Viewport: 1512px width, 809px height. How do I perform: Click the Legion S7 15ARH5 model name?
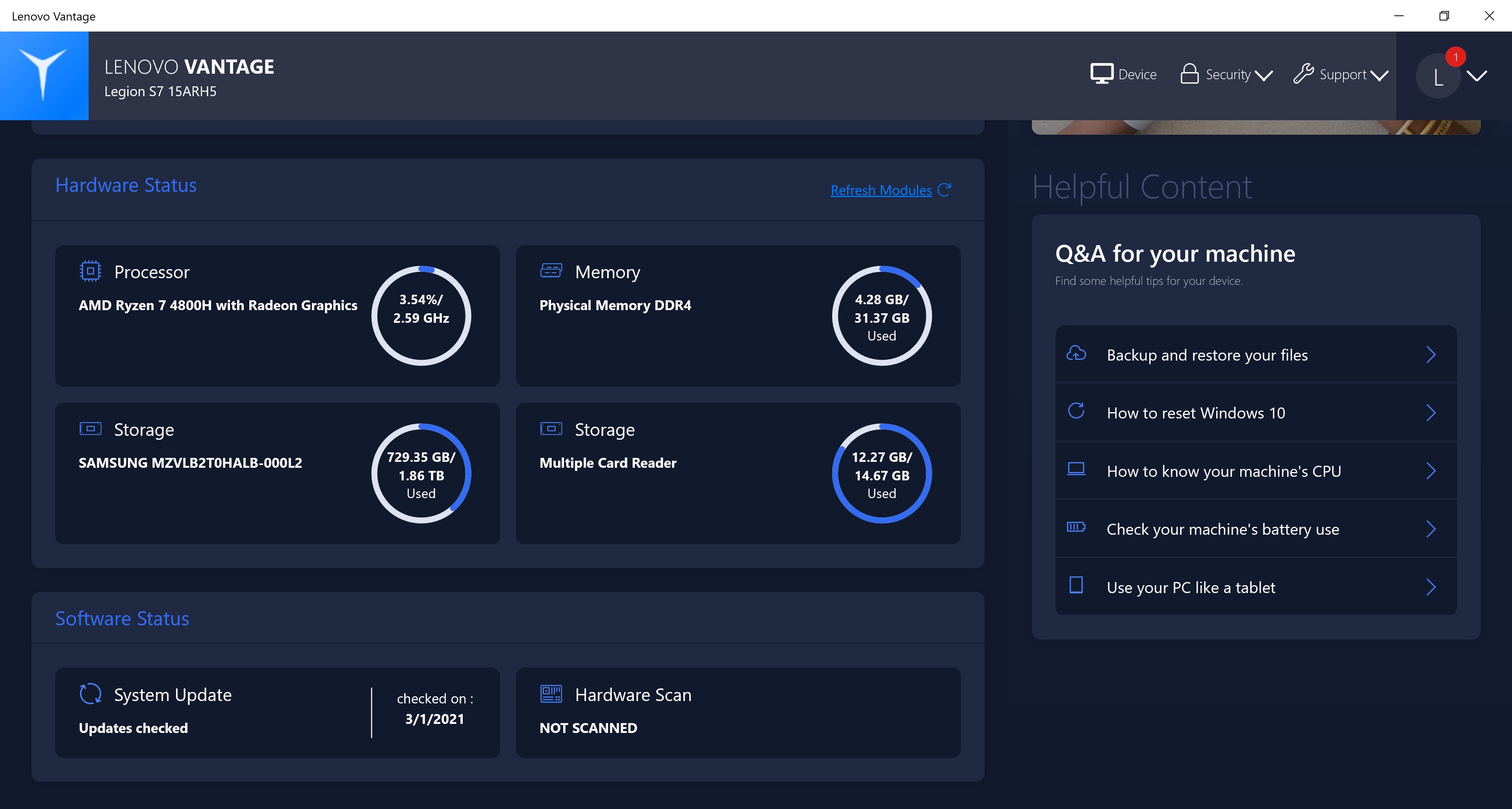coord(160,91)
